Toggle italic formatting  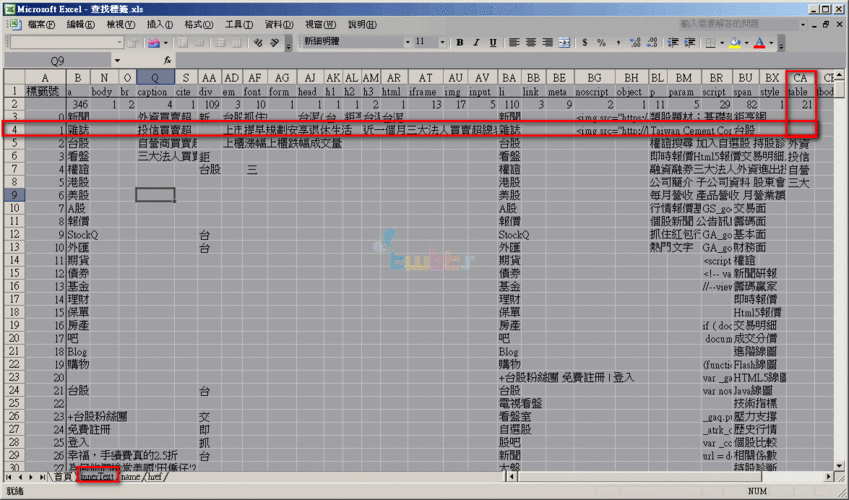(x=476, y=42)
